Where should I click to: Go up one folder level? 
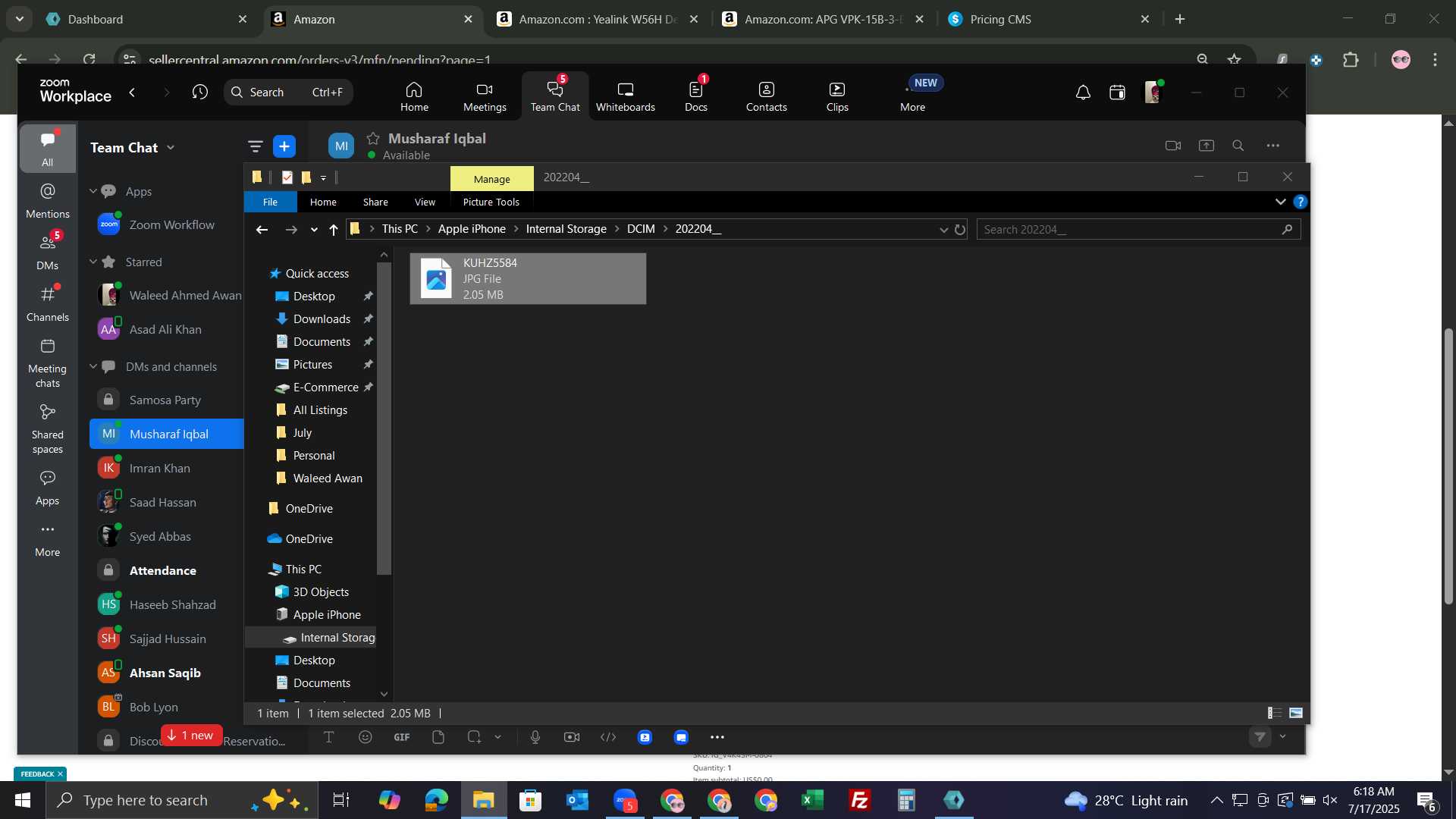(334, 230)
